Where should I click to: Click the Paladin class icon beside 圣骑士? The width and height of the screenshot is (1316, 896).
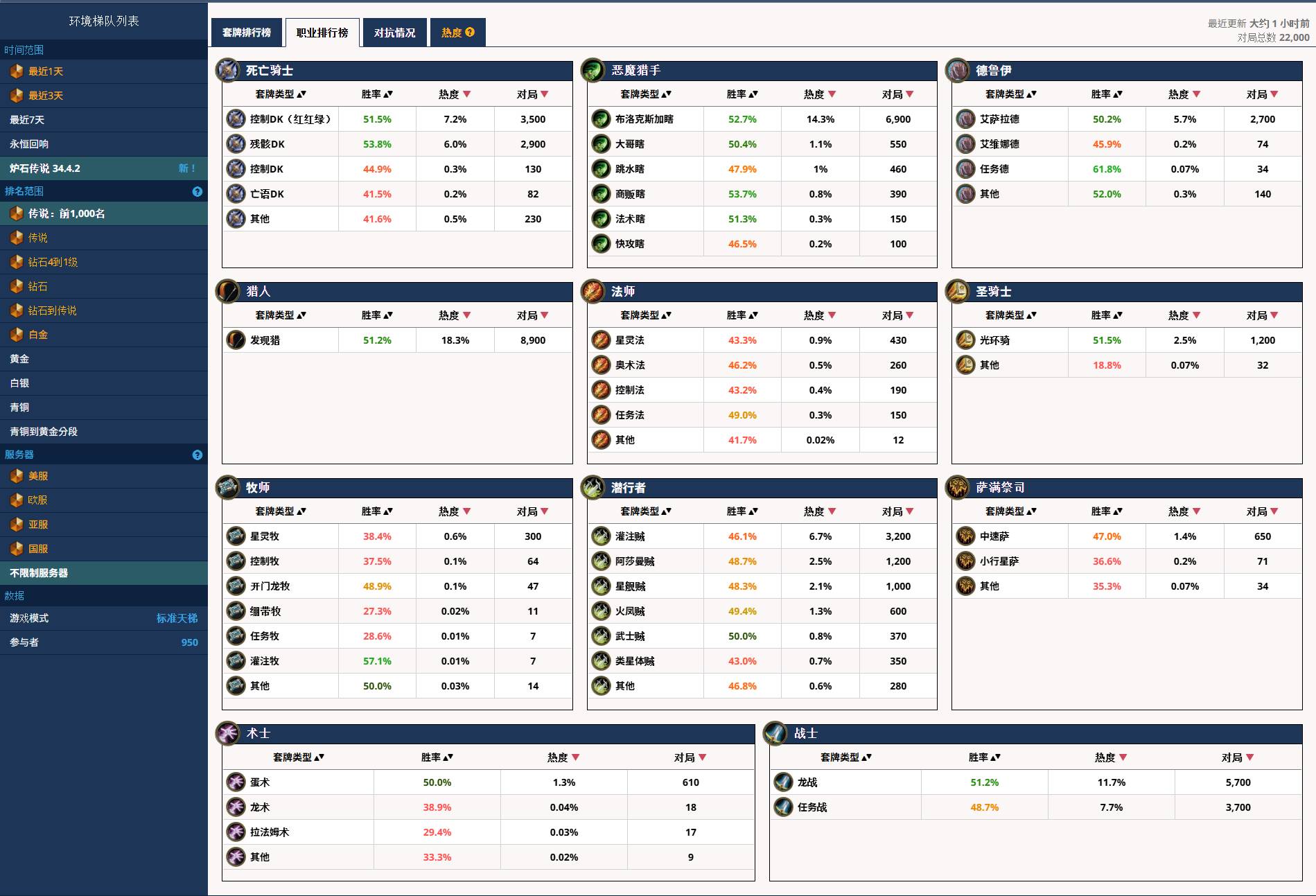[x=957, y=292]
